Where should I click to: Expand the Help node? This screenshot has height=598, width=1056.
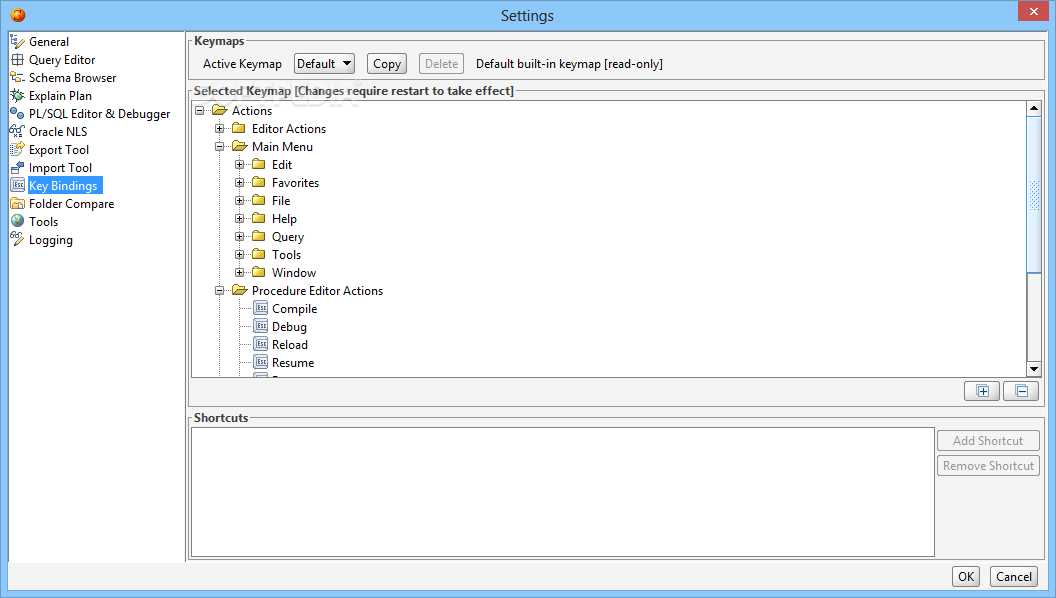pos(239,218)
